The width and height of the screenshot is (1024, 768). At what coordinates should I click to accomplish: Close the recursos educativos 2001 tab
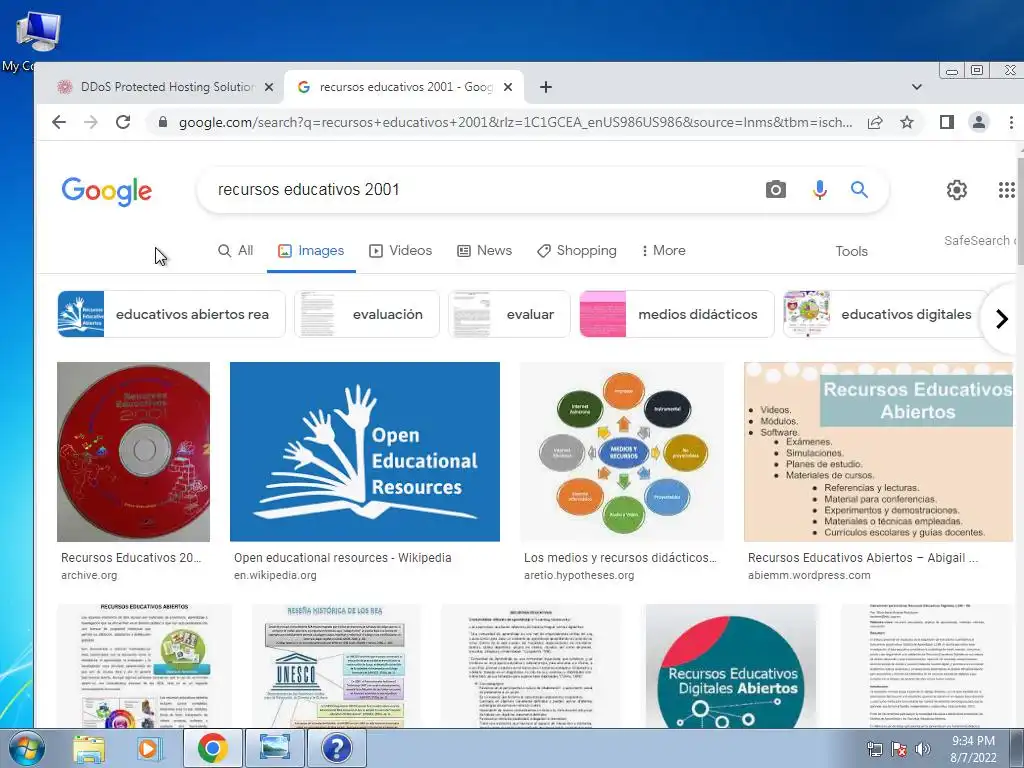pos(508,87)
